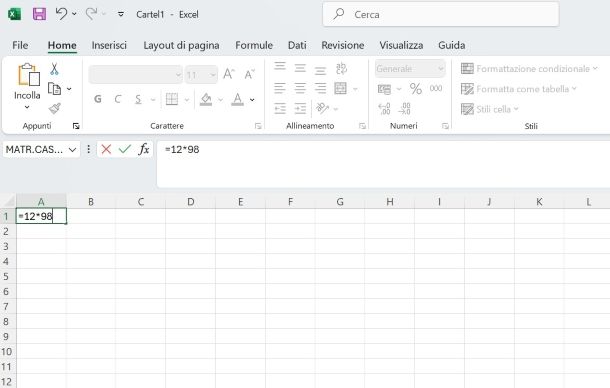Click the Decrease Indent icon
This screenshot has width=610, height=388.
tap(280, 109)
